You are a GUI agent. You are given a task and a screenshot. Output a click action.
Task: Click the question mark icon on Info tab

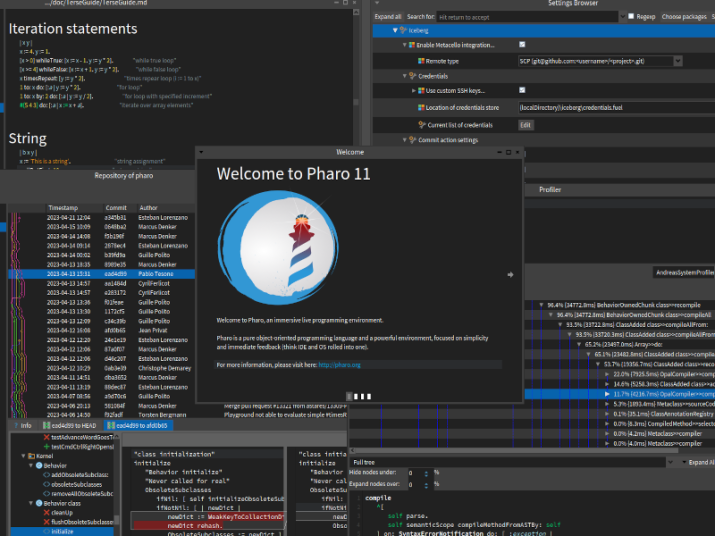click(x=16, y=426)
